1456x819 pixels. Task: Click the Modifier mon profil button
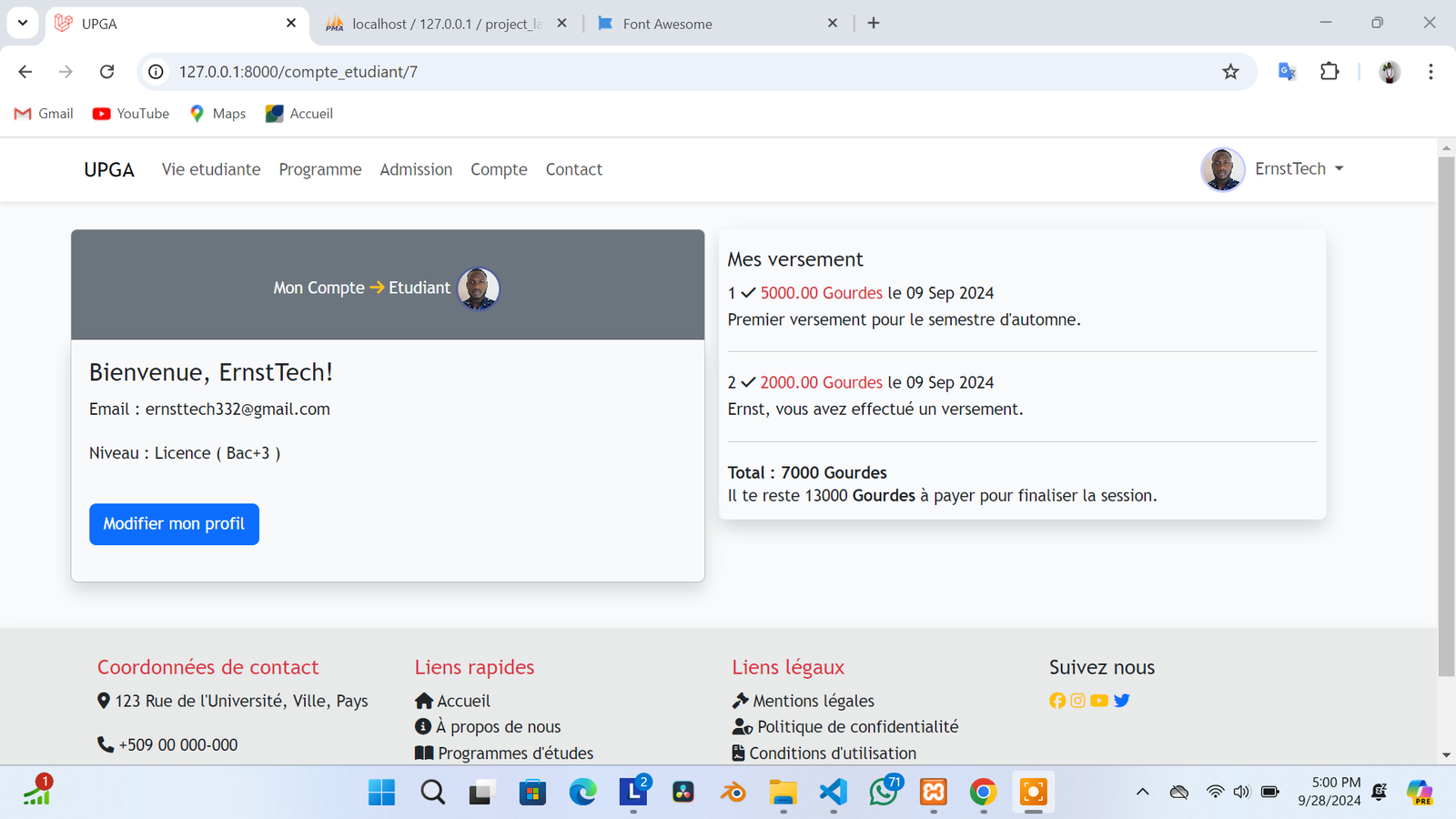coord(174,524)
